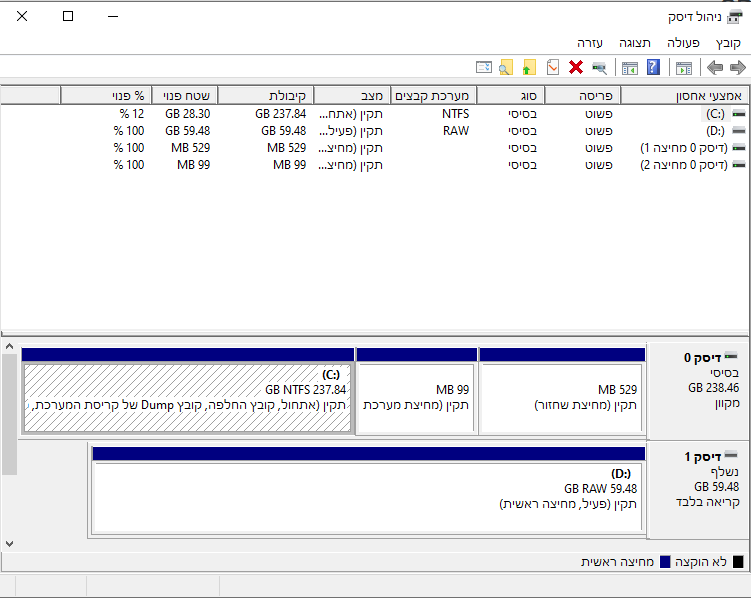751x598 pixels.
Task: Toggle the console tree pane toolbar icon
Action: click(x=684, y=68)
